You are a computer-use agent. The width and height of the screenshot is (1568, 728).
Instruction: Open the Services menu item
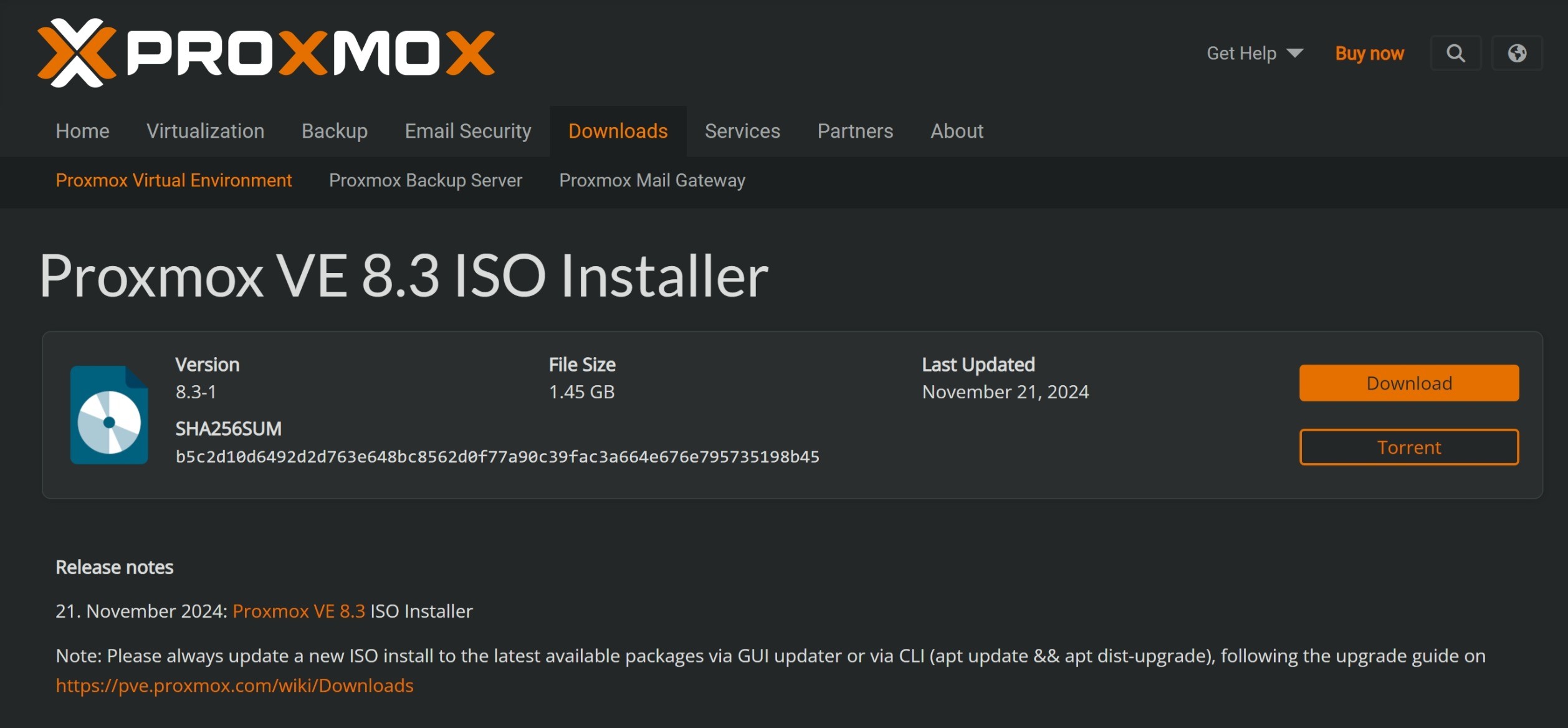click(742, 131)
